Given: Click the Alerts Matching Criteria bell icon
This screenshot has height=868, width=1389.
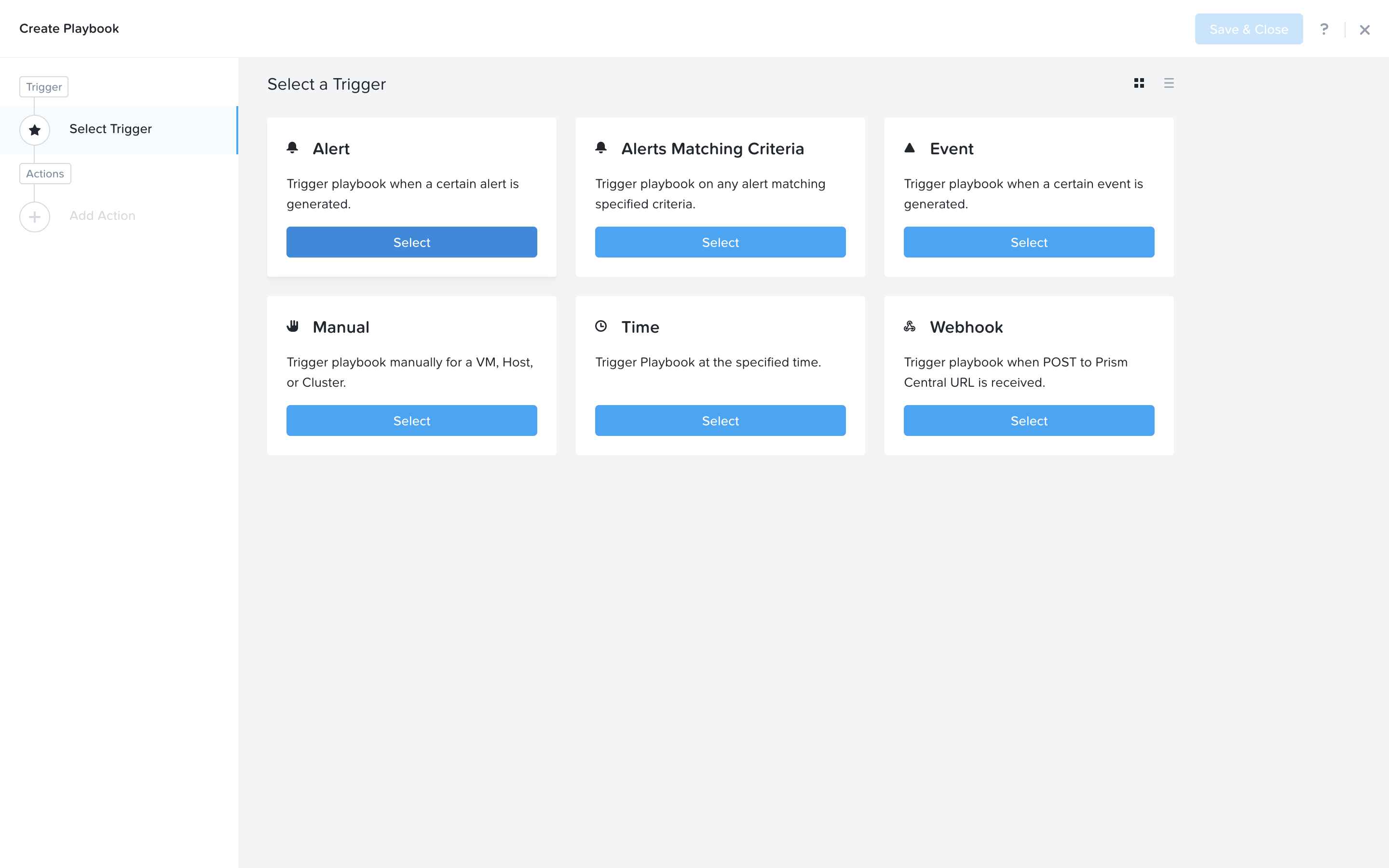Looking at the screenshot, I should point(601,148).
